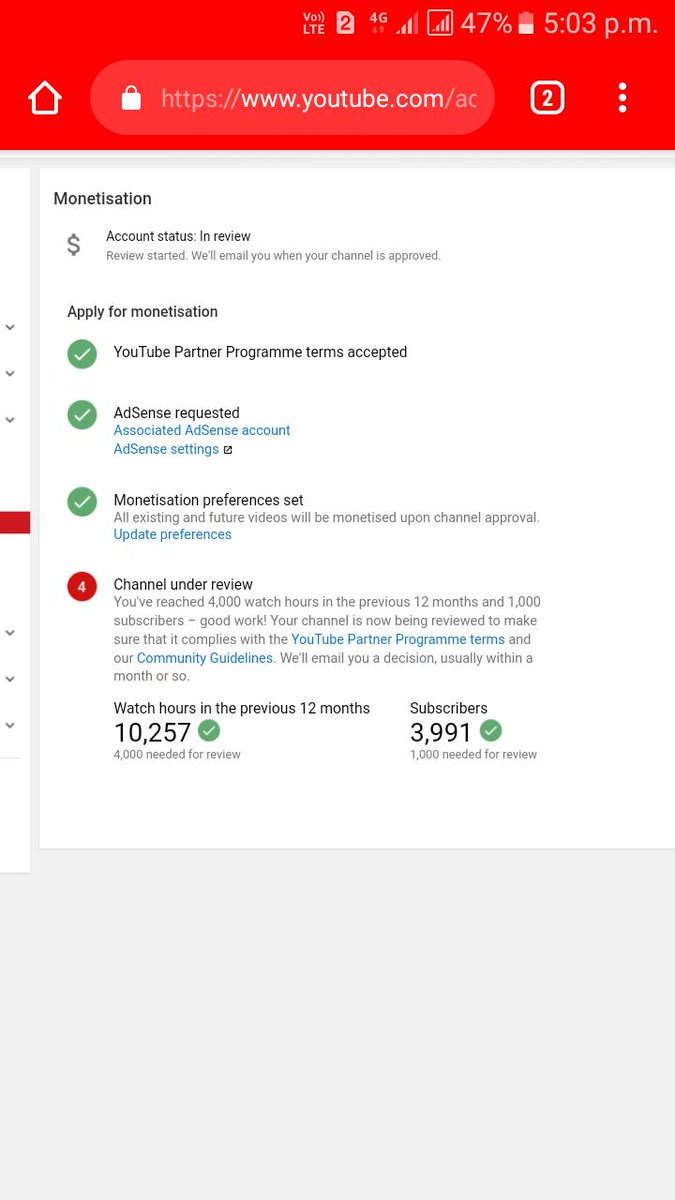Viewport: 675px width, 1200px height.
Task: Click green check next to 10,257 watch hours
Action: [209, 731]
